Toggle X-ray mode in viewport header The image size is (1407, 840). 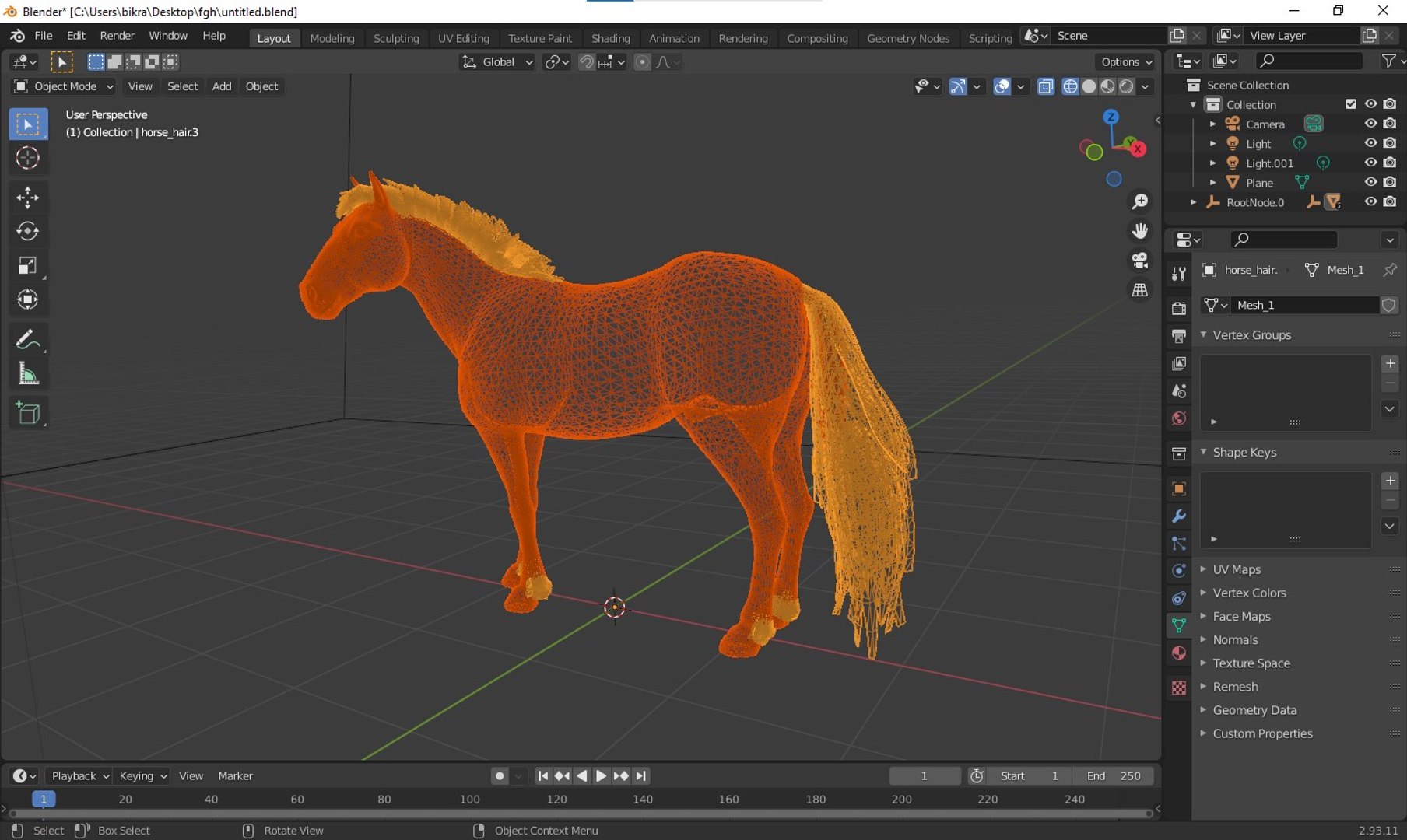click(1046, 86)
